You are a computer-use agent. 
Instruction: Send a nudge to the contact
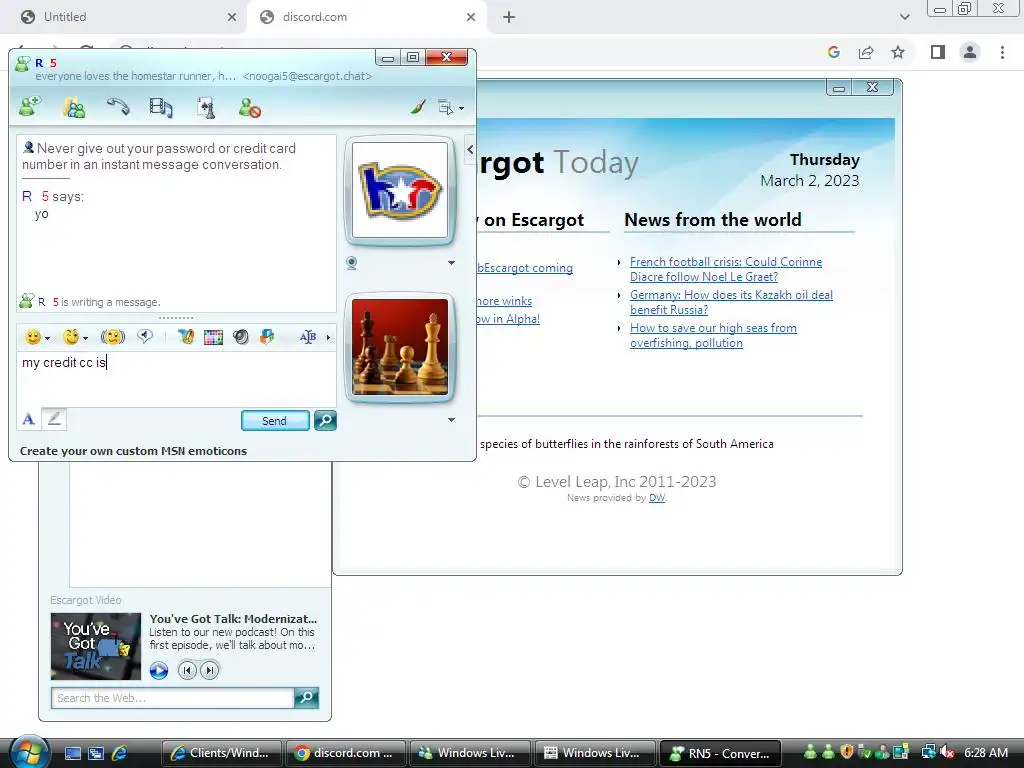pos(113,337)
